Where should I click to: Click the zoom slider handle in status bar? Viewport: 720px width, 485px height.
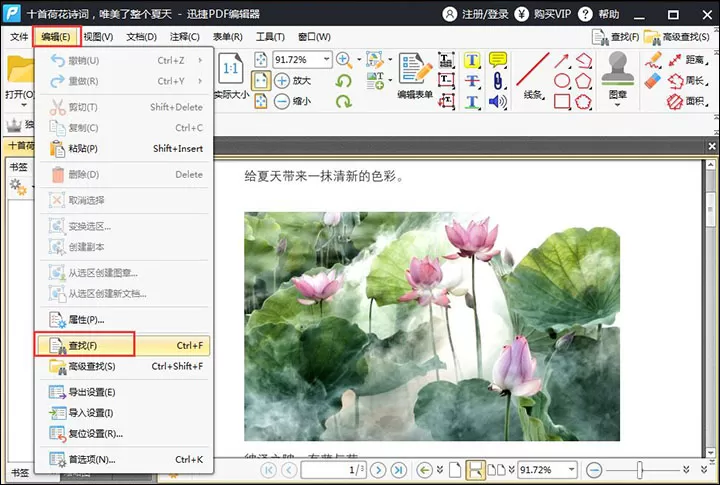[x=639, y=469]
